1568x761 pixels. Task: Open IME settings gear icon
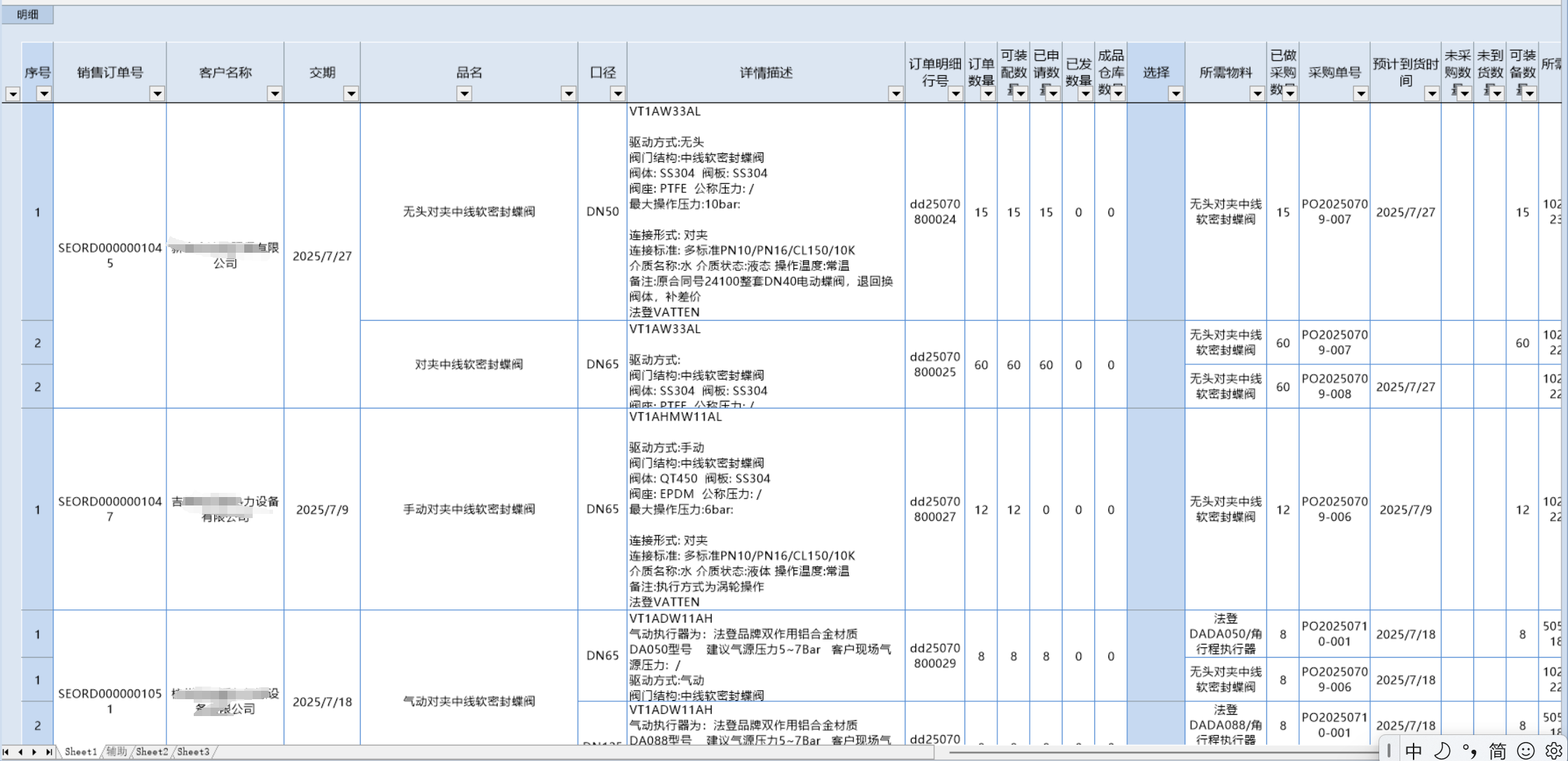point(1553,750)
